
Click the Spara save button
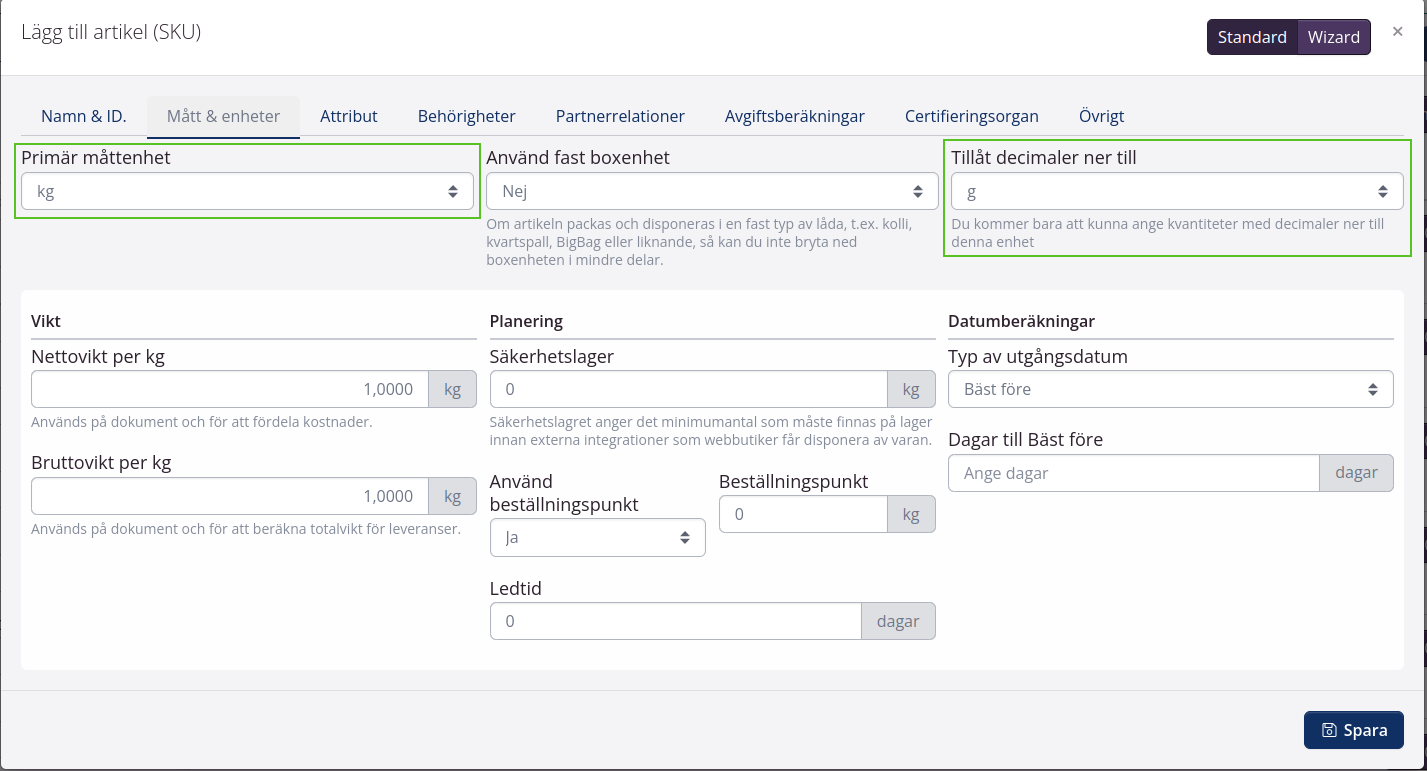(1353, 730)
